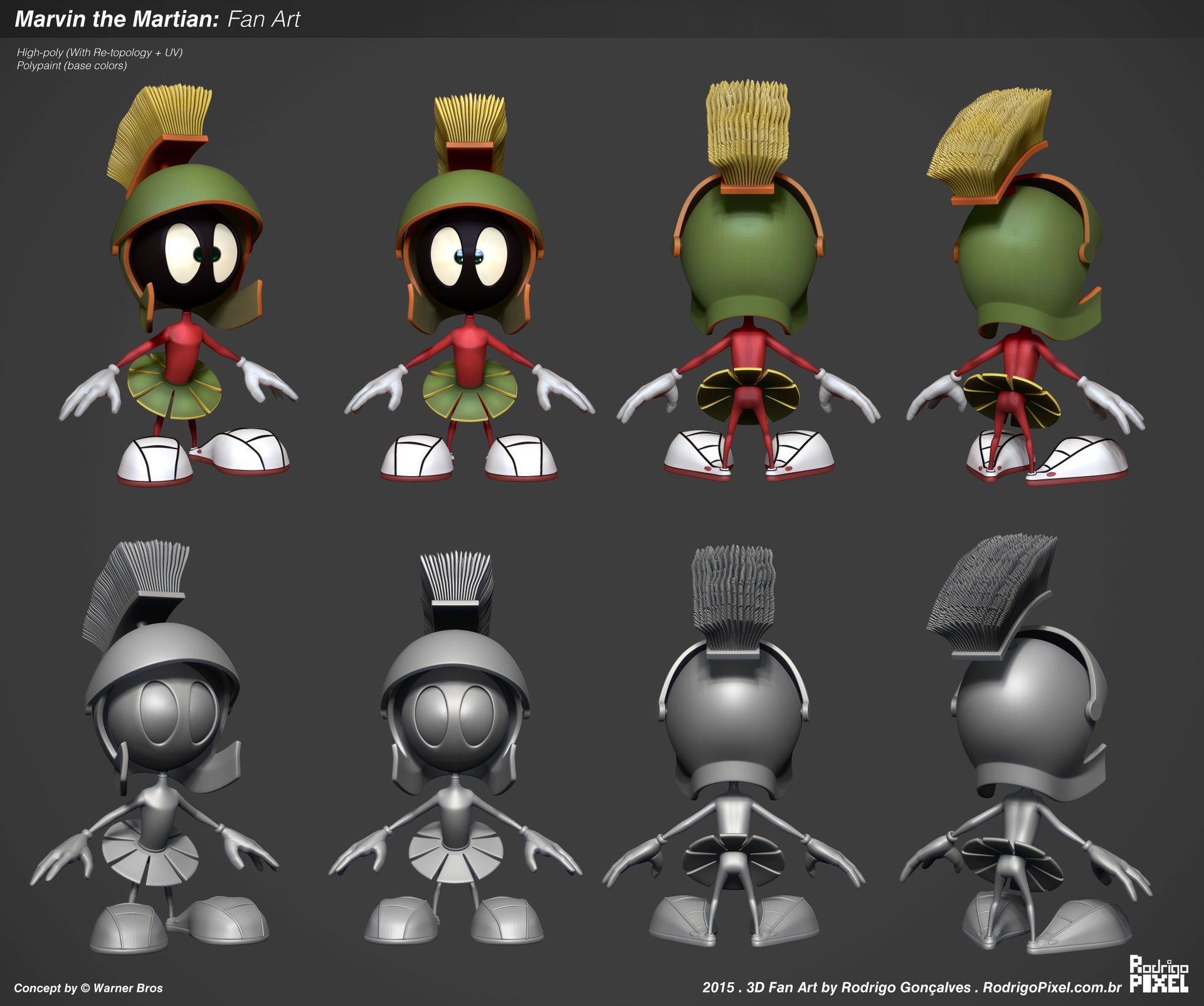Image resolution: width=1204 pixels, height=1006 pixels.
Task: Select the colored straight front view render
Action: coord(469,287)
